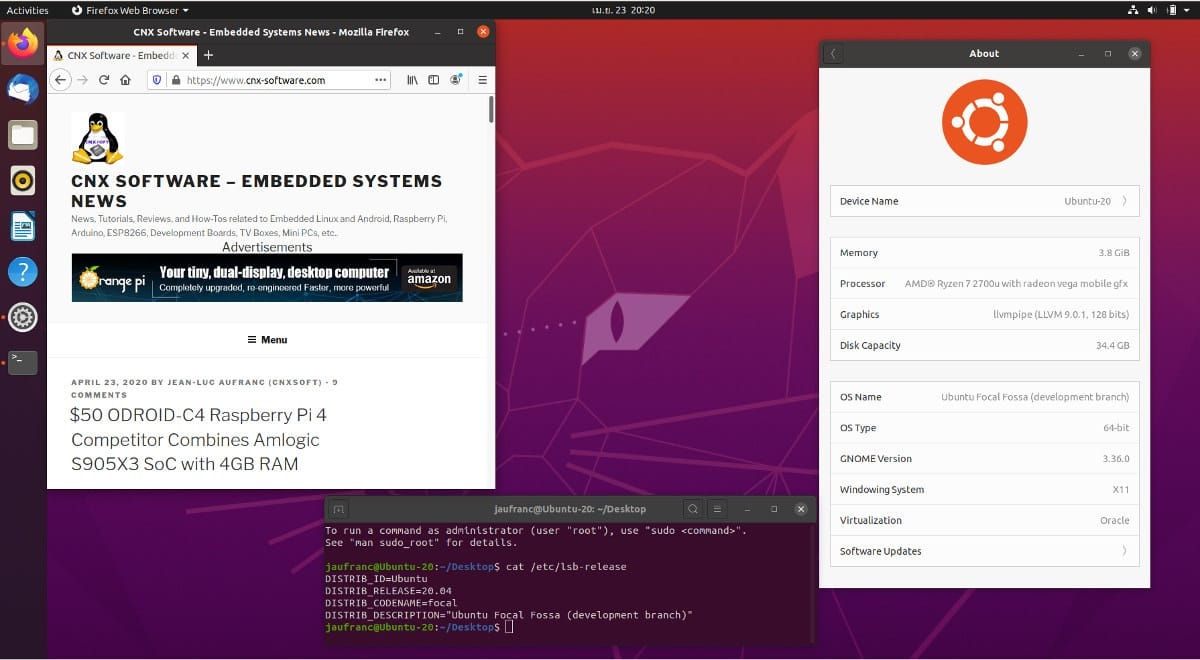This screenshot has height=660, width=1200.
Task: Click the Windowing System X11 row
Action: click(x=985, y=490)
